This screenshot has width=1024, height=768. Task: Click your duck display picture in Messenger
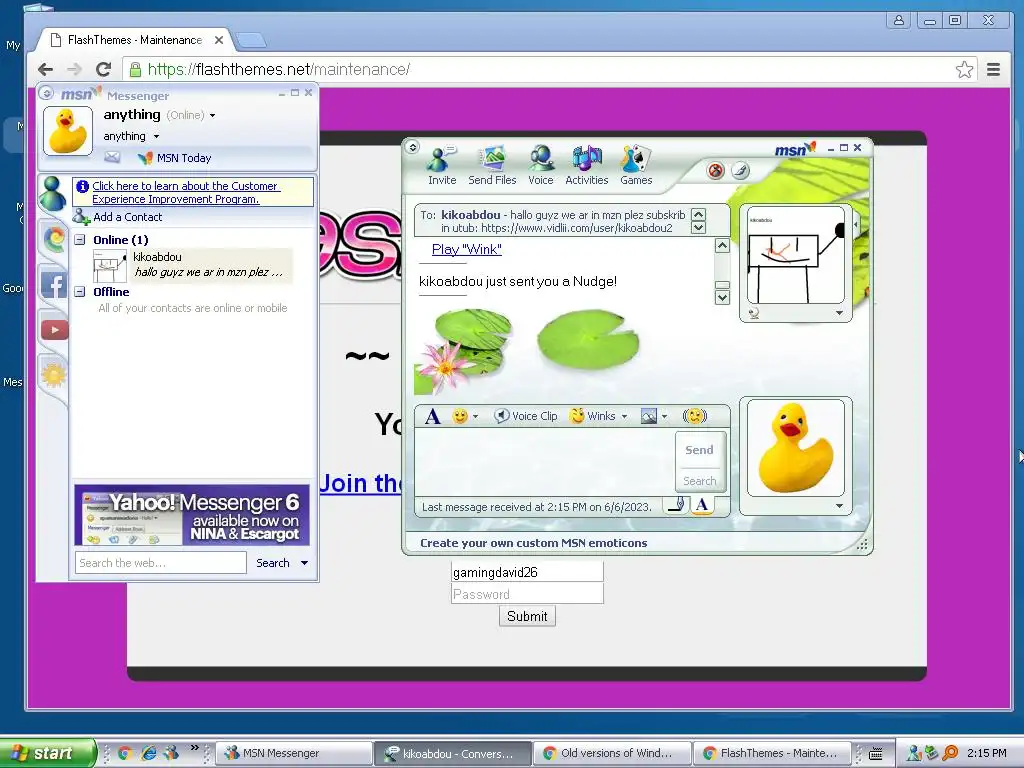[67, 131]
